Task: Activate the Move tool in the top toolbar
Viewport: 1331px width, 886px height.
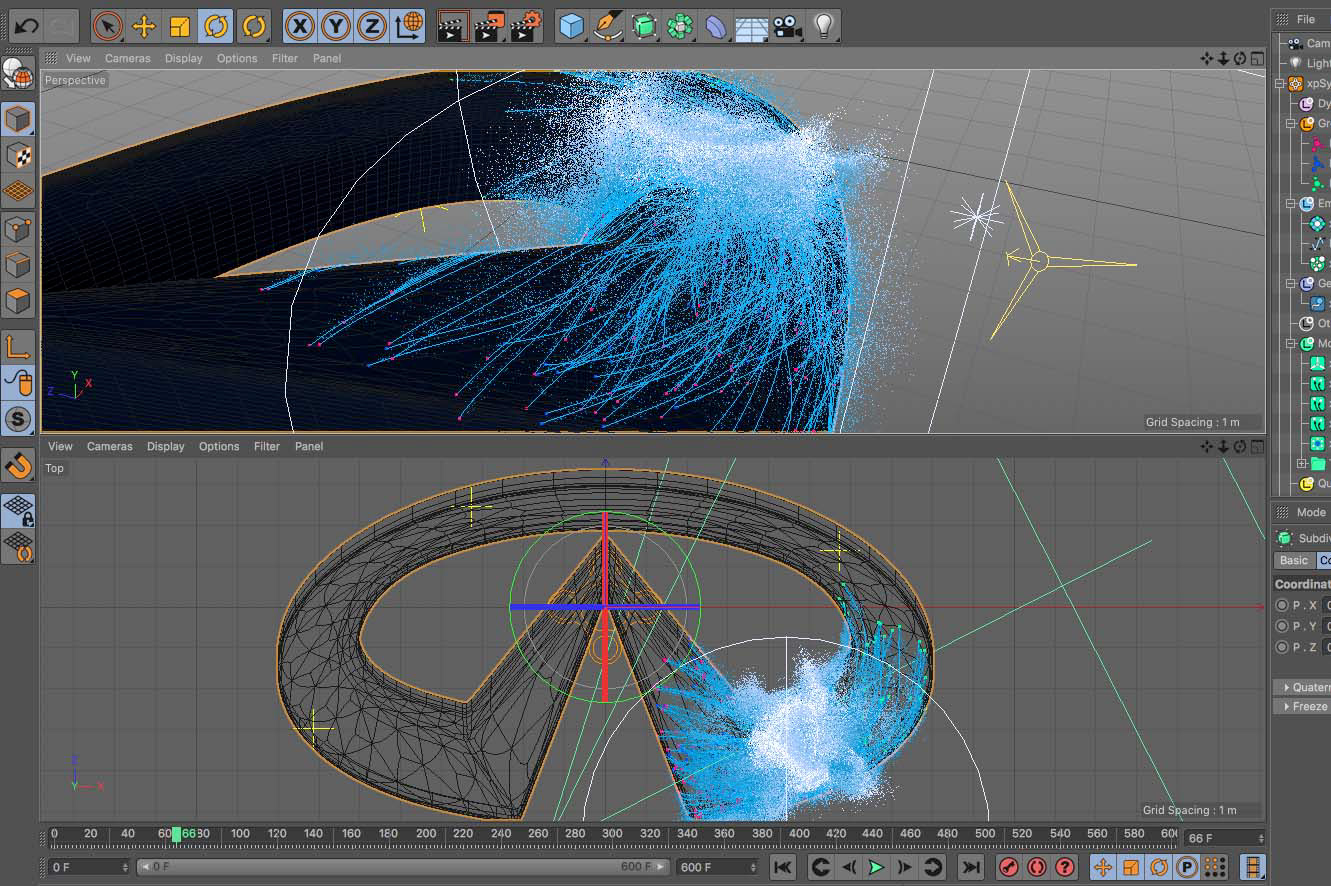Action: coord(144,26)
